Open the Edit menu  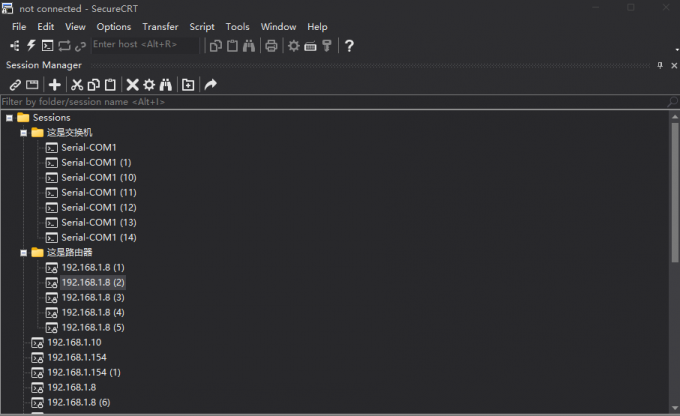point(46,26)
